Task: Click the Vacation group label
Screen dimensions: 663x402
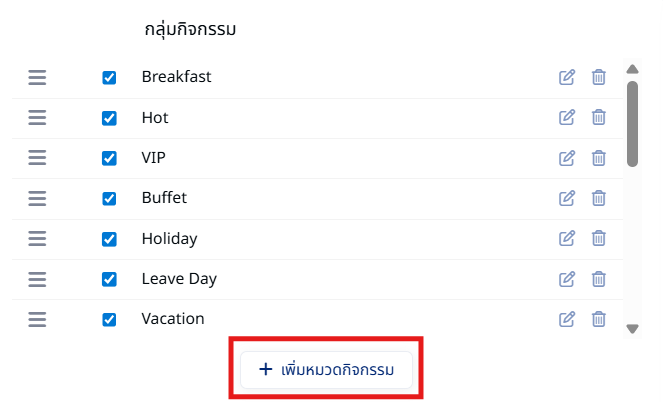Action: pos(173,319)
